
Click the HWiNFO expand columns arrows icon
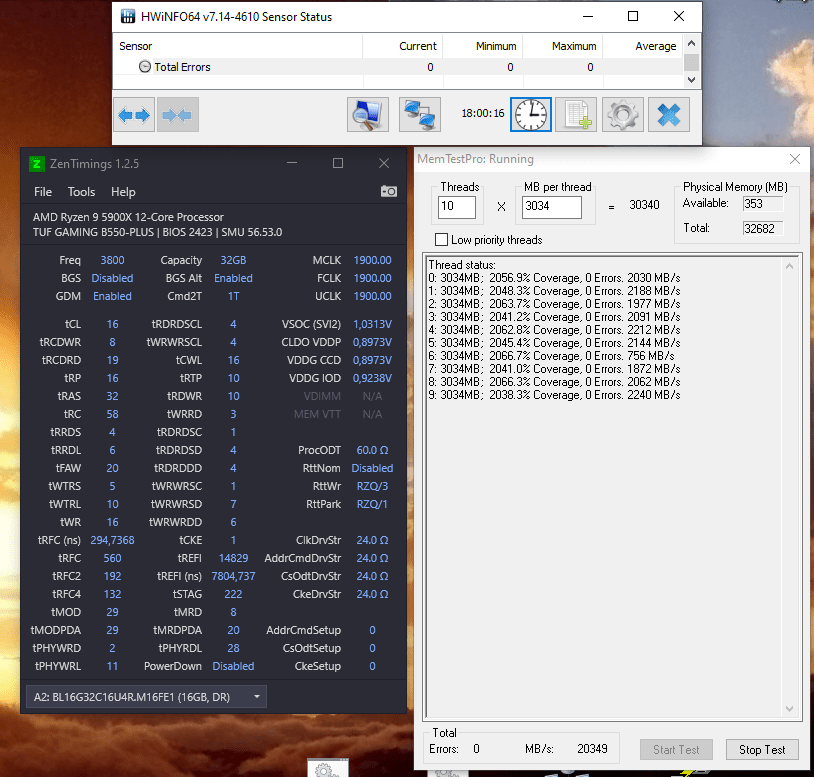click(x=134, y=115)
